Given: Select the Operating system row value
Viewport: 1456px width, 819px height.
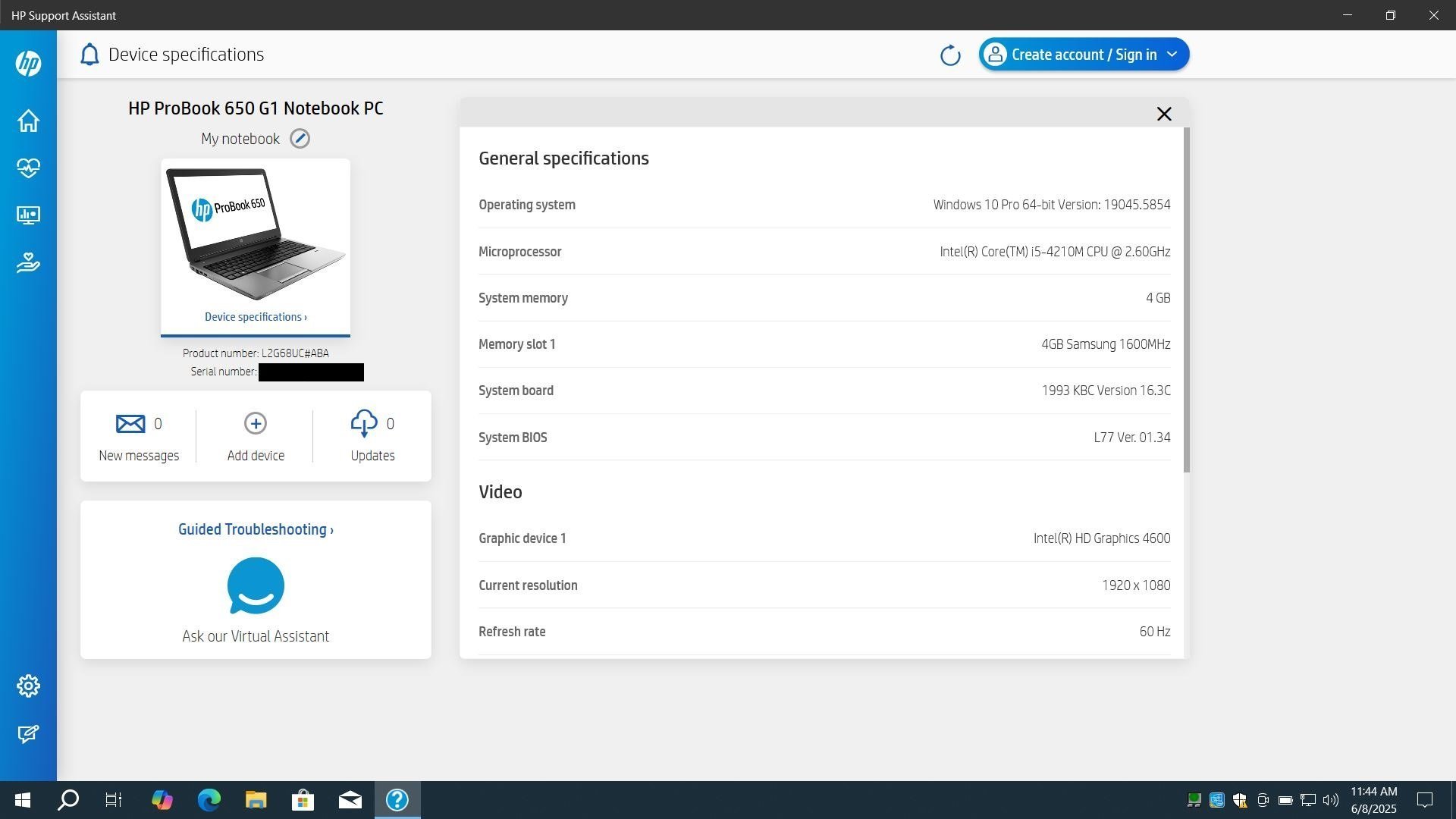Looking at the screenshot, I should click(x=1052, y=205).
